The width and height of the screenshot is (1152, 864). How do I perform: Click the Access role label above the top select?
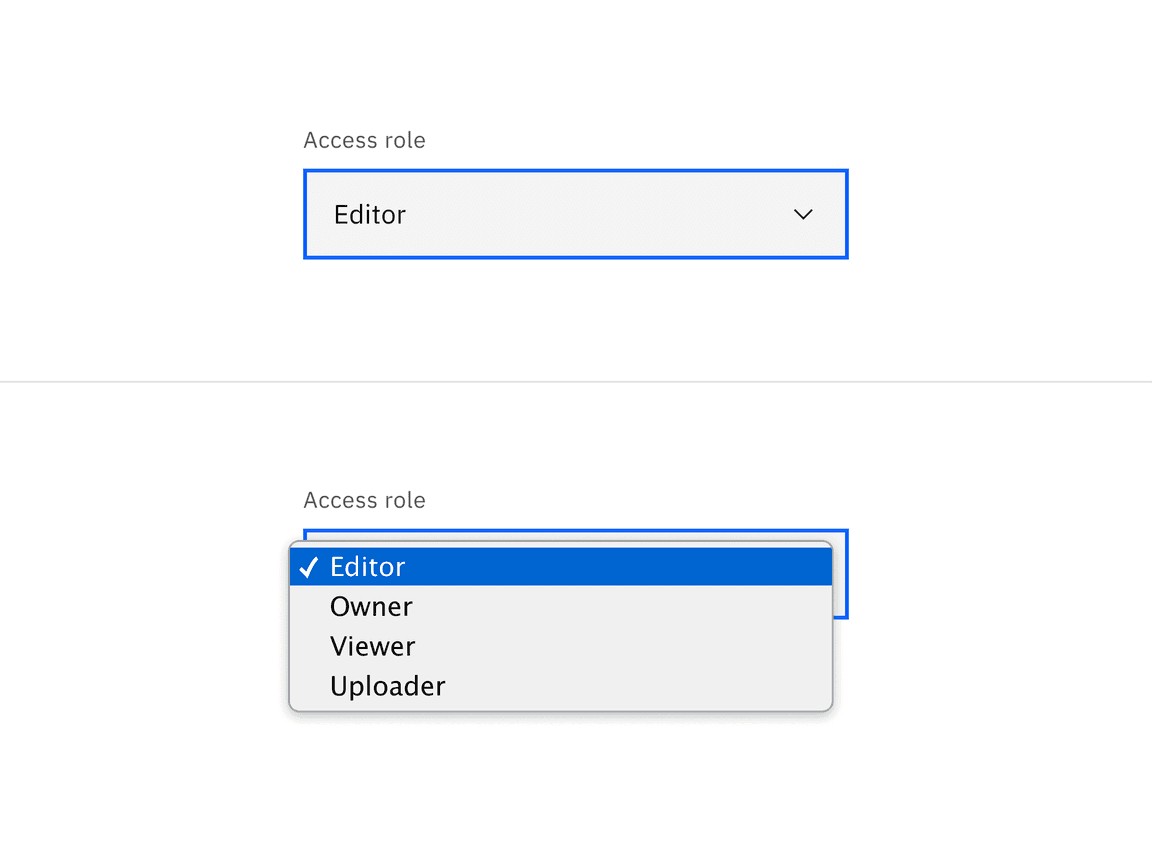pos(364,140)
